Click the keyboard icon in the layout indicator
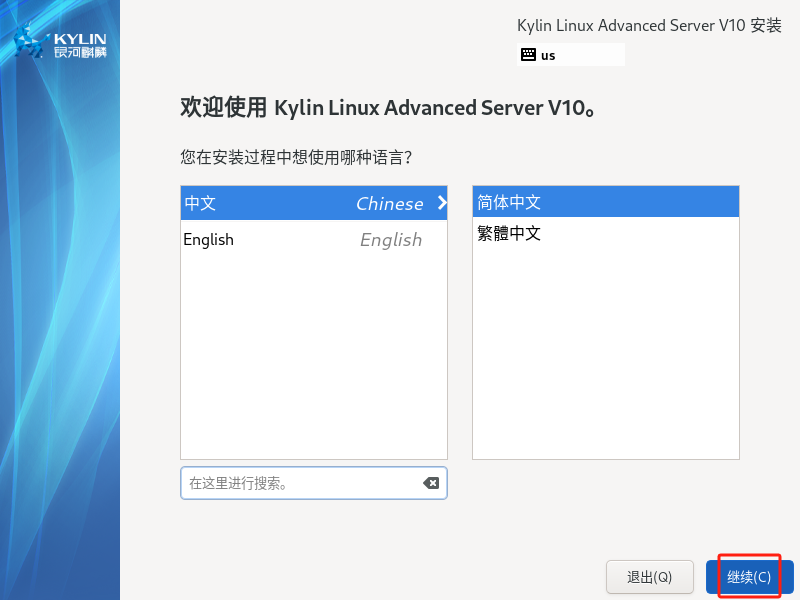This screenshot has height=600, width=800. (528, 55)
